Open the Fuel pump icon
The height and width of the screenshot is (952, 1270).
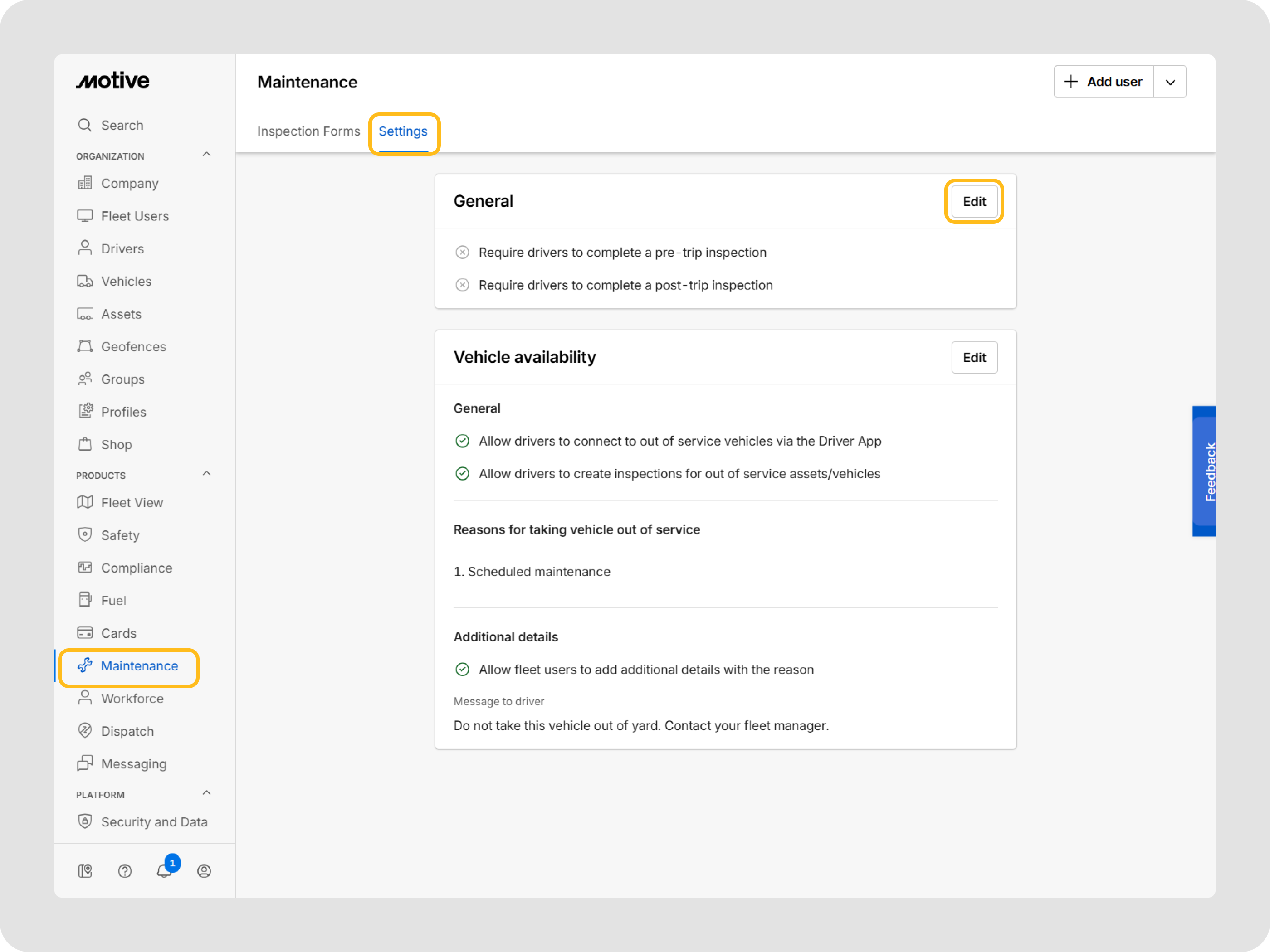pos(85,600)
